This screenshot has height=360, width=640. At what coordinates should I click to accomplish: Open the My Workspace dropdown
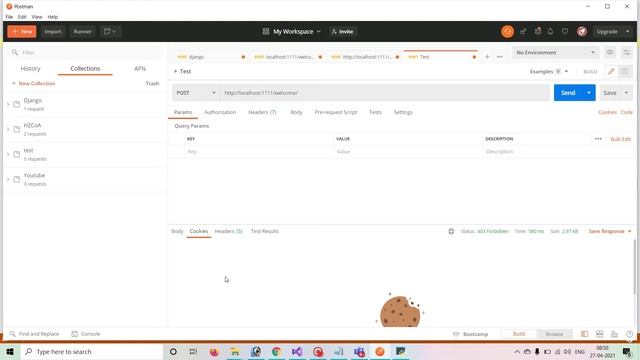pos(291,31)
